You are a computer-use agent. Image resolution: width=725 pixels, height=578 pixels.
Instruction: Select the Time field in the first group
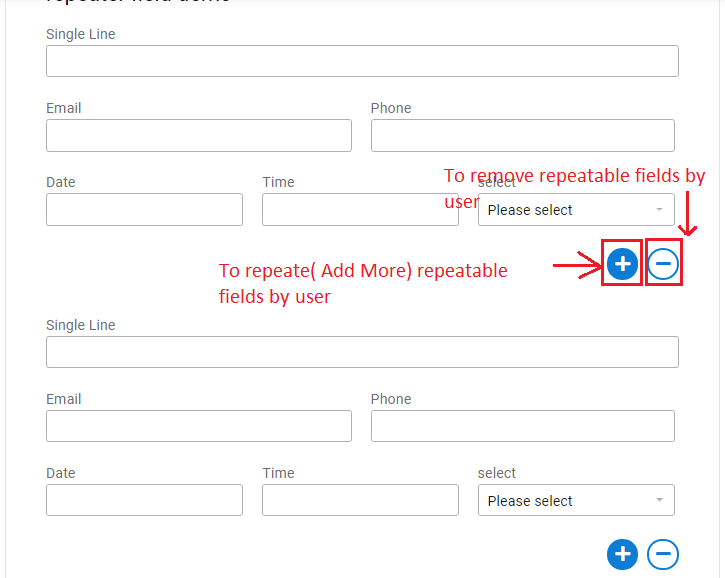coord(360,210)
